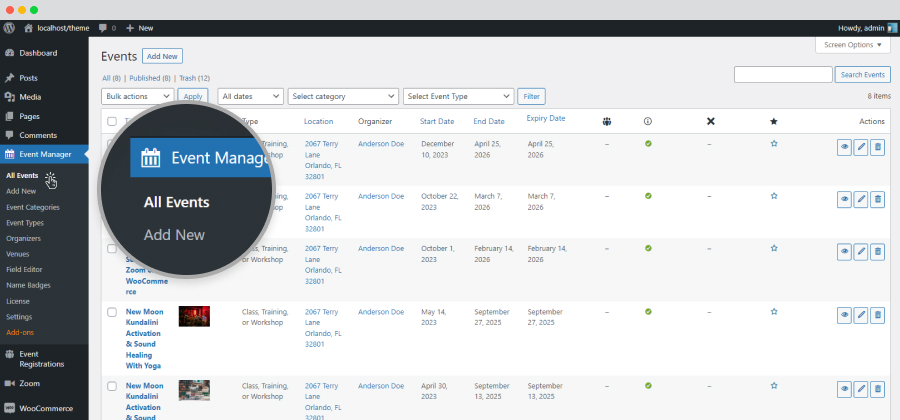View event starting May 14, 2023 (eye icon)
The height and width of the screenshot is (420, 900).
(x=844, y=315)
